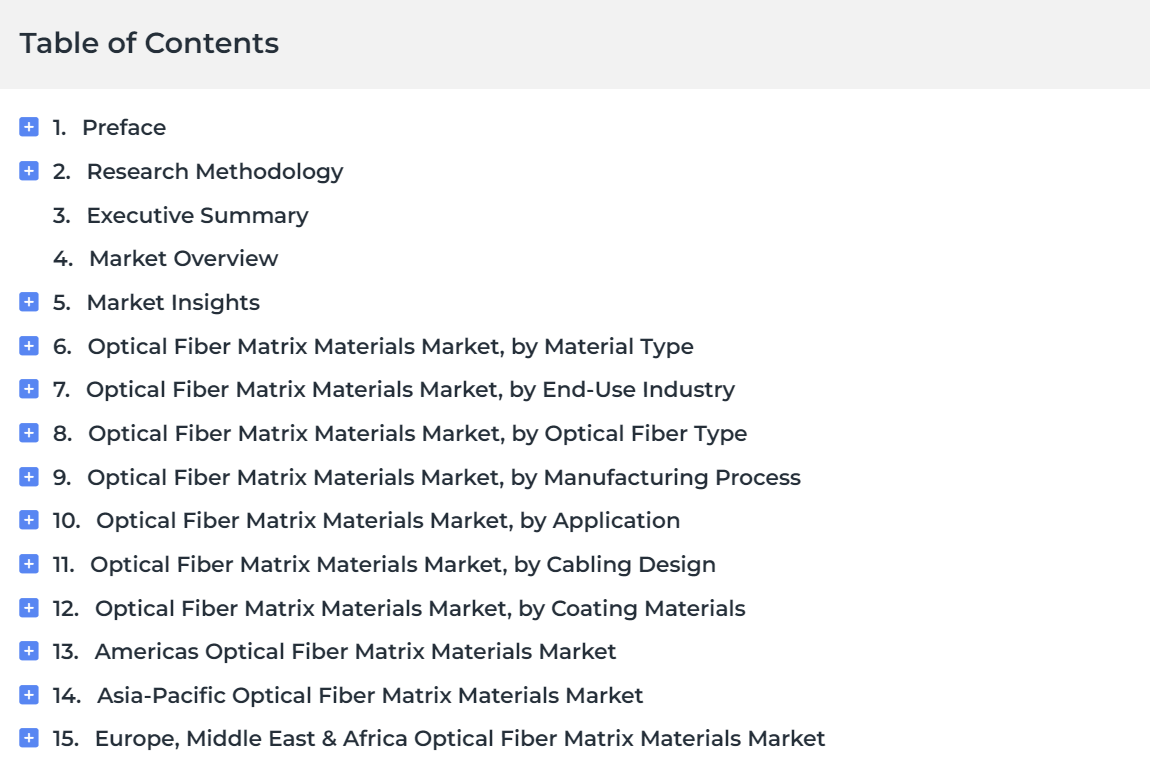Select the Preface title text
Screen dimensions: 1150x764
click(124, 128)
